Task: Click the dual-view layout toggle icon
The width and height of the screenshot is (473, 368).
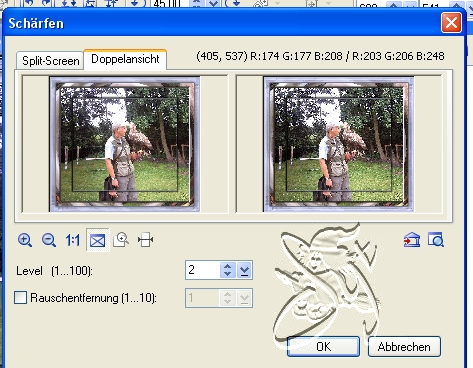Action: tap(145, 240)
